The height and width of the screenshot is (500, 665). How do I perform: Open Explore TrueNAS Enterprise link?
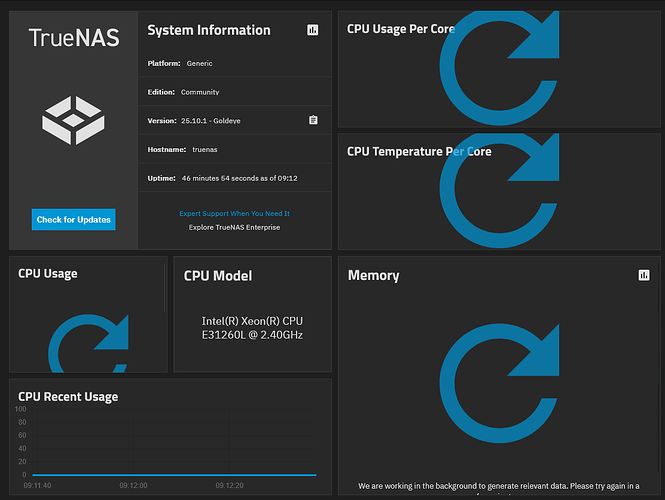tap(235, 227)
